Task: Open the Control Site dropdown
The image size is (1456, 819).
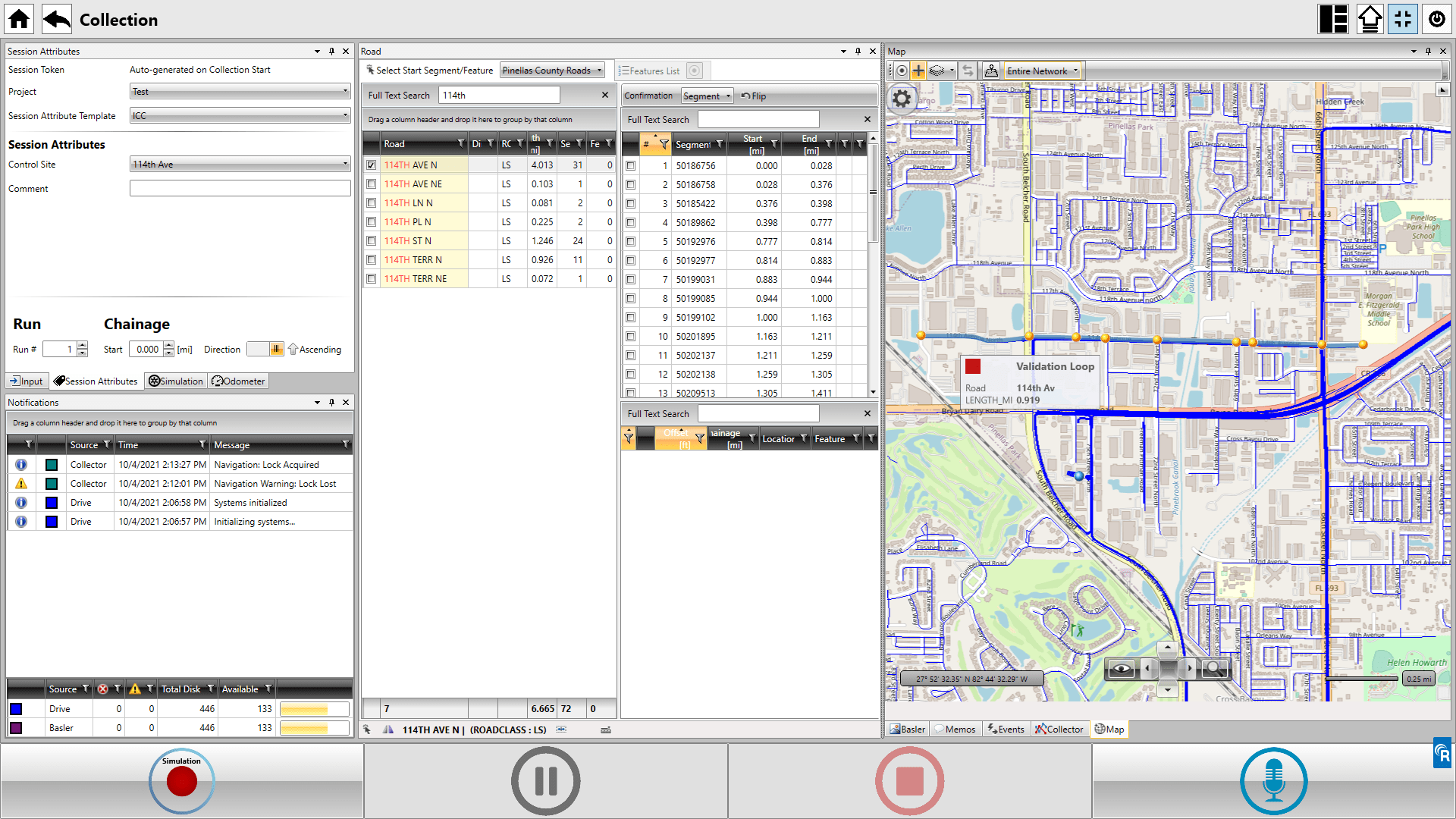Action: tap(240, 165)
